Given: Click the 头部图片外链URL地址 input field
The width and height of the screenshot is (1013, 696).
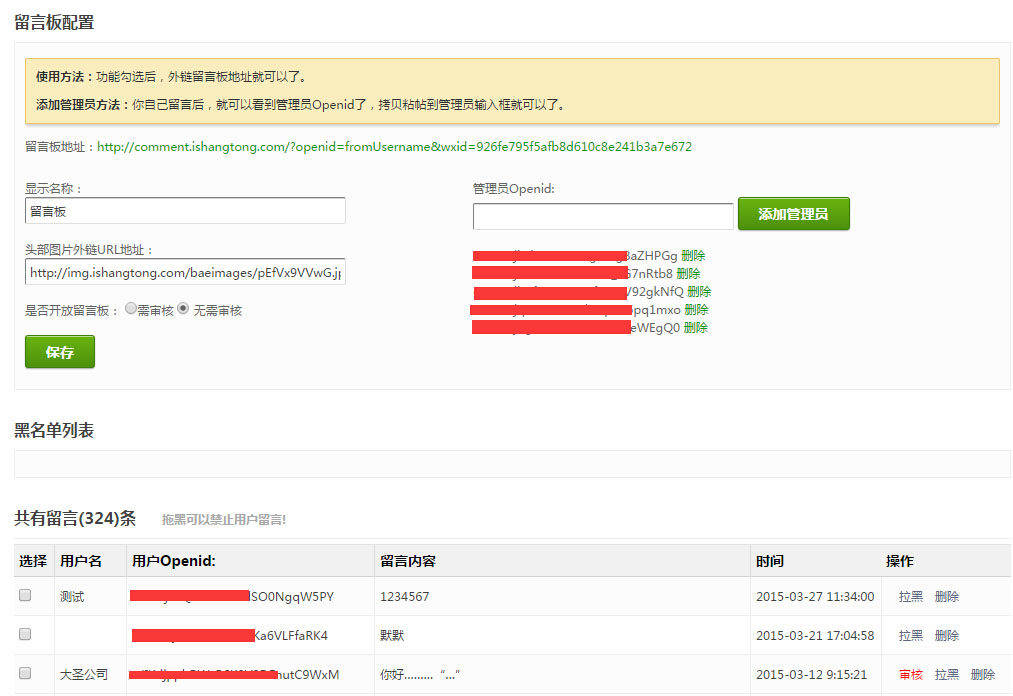Looking at the screenshot, I should coord(185,272).
